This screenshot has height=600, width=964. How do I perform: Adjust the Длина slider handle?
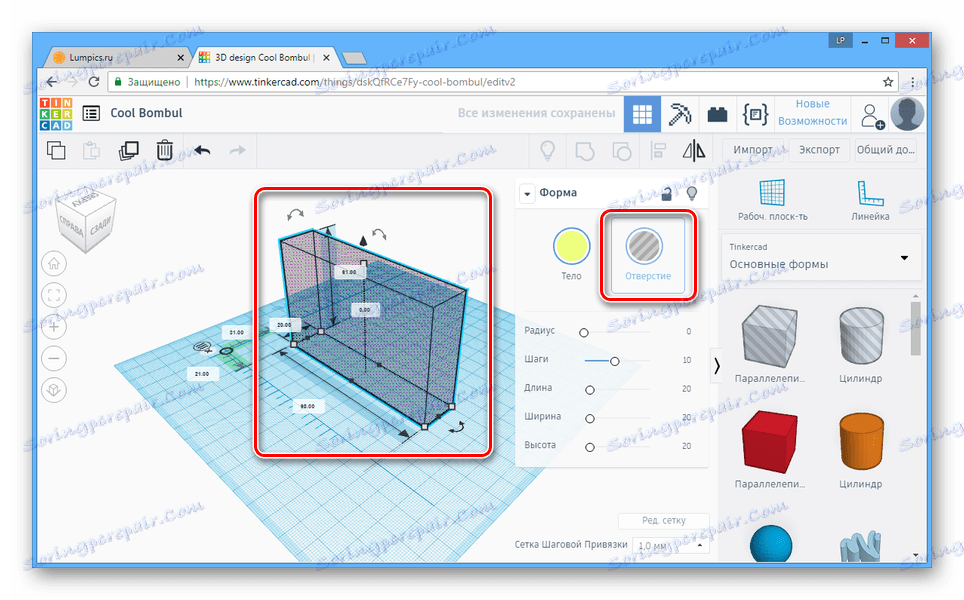(x=590, y=390)
